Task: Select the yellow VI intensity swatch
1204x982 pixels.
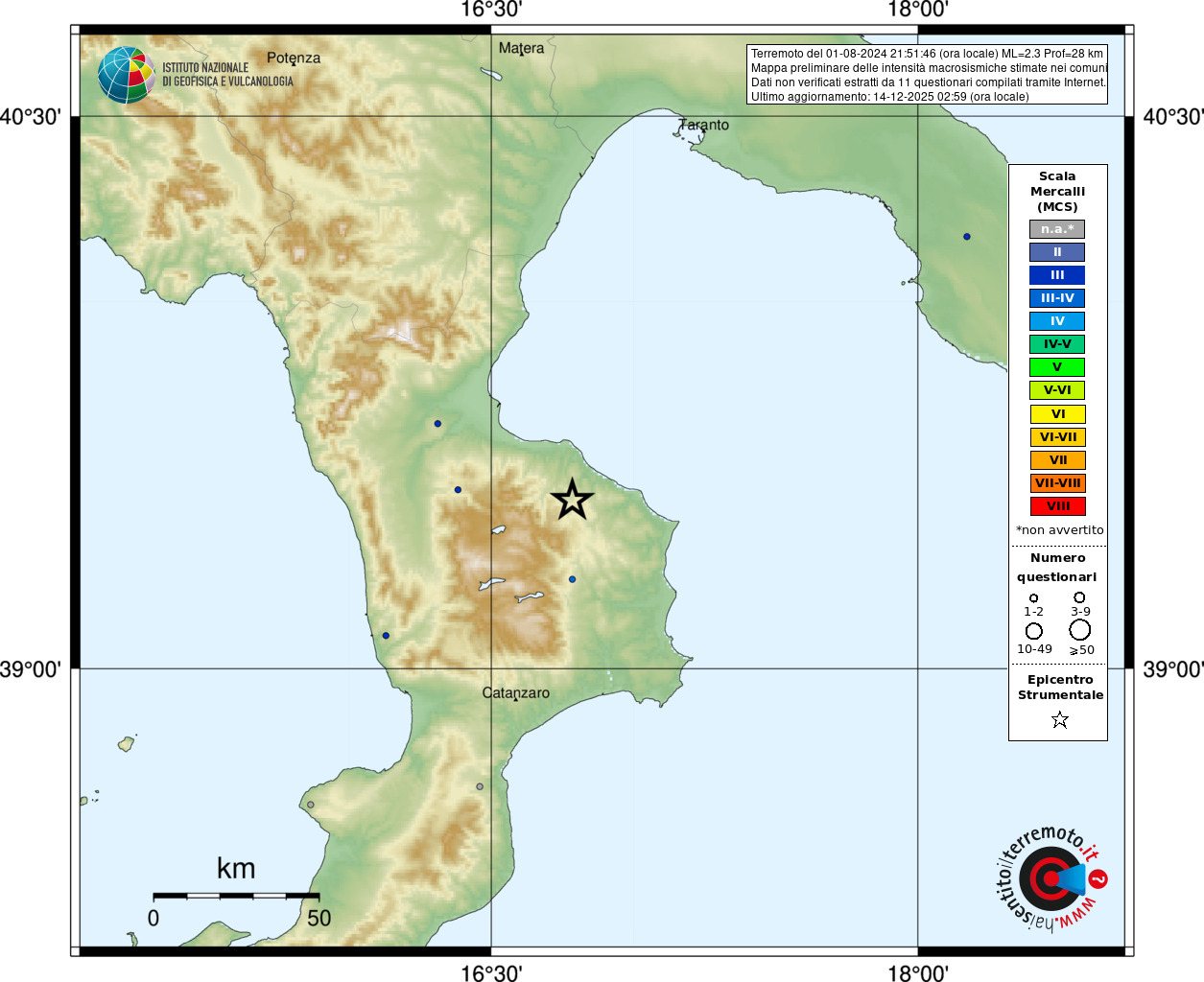Action: [1057, 414]
